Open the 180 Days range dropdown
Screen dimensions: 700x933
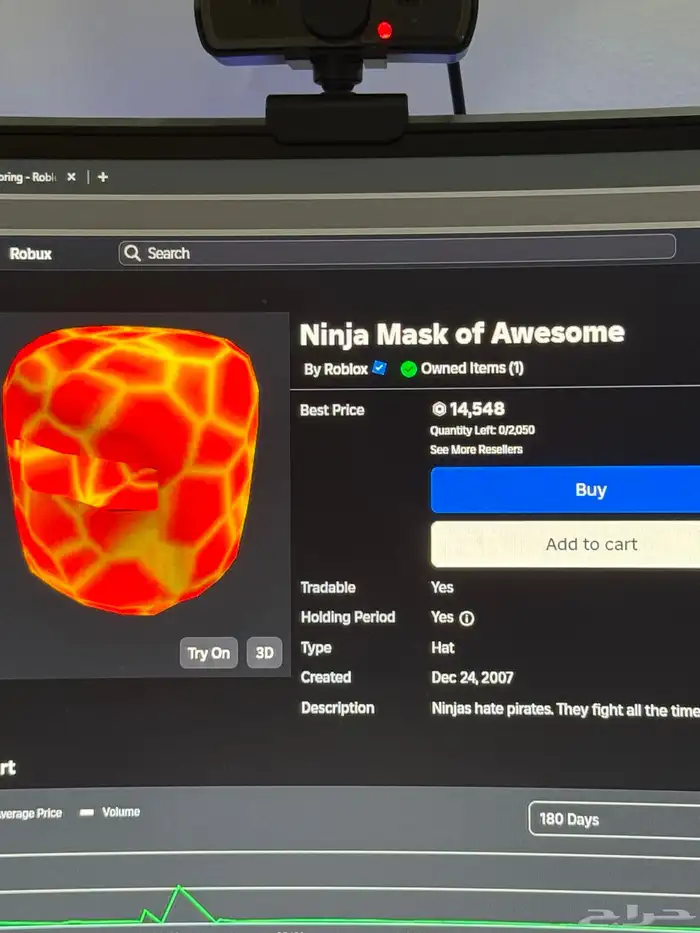pos(614,819)
